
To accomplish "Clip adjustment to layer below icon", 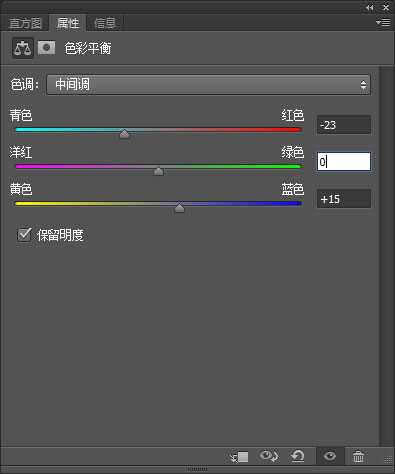I will 239,456.
